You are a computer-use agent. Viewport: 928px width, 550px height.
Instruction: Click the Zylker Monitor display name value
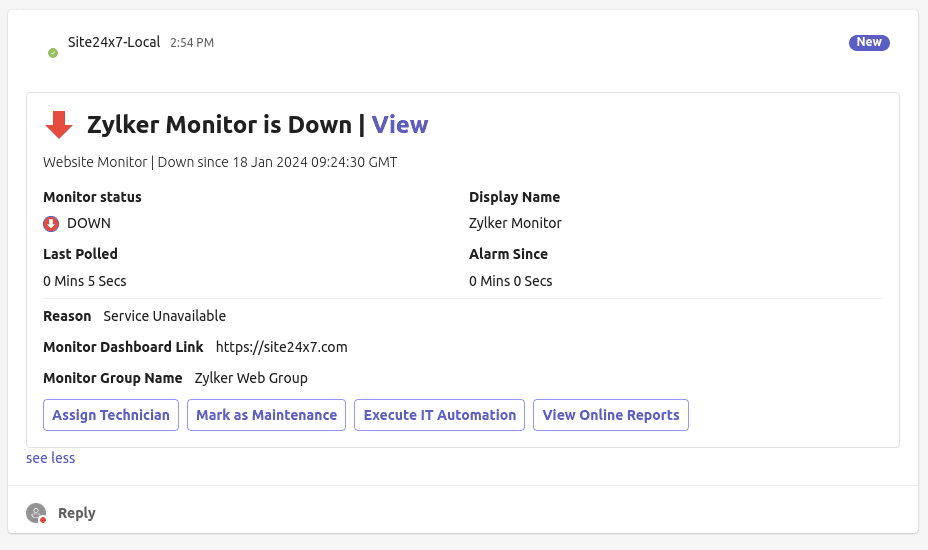click(515, 223)
